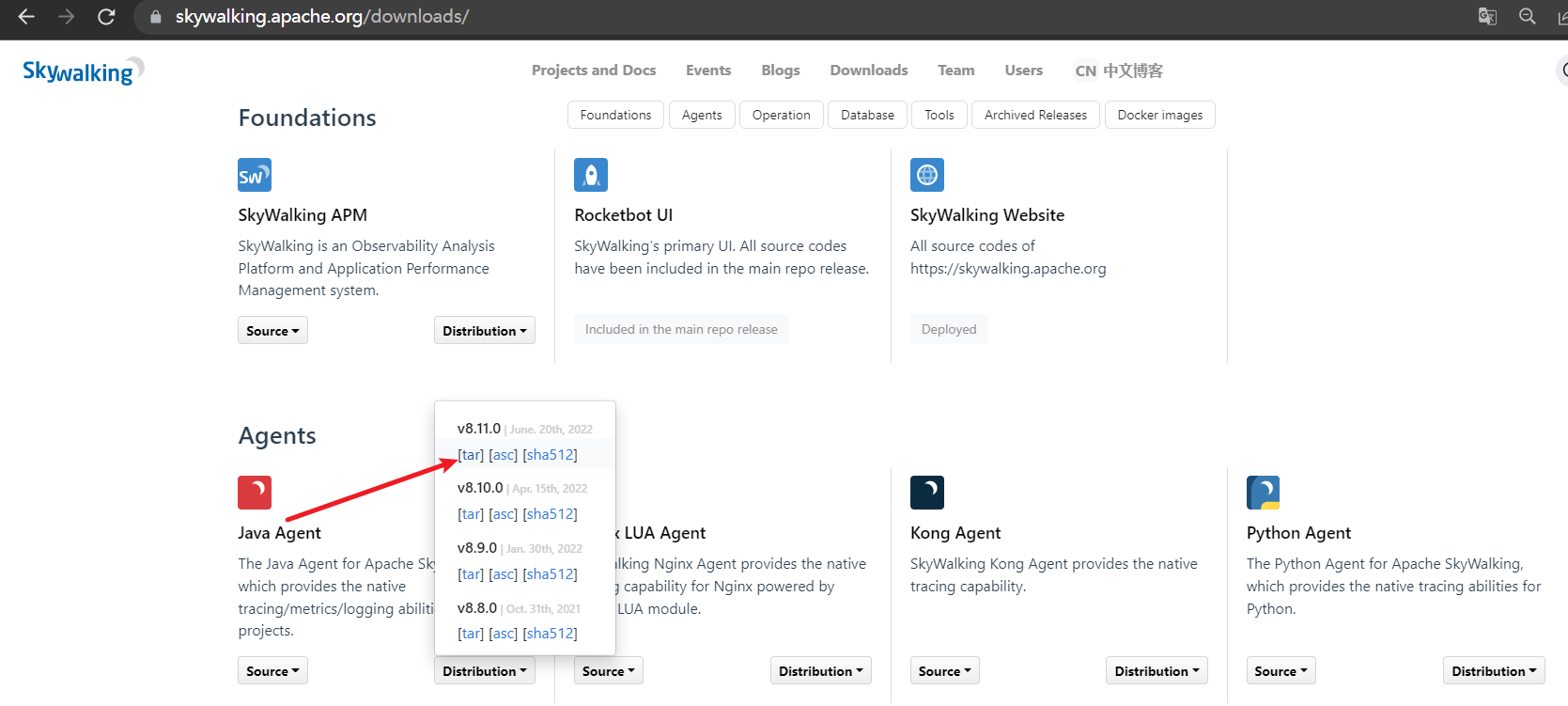This screenshot has height=706, width=1568.
Task: Expand SkyWalking APM Distribution dropdown
Action: coord(484,331)
